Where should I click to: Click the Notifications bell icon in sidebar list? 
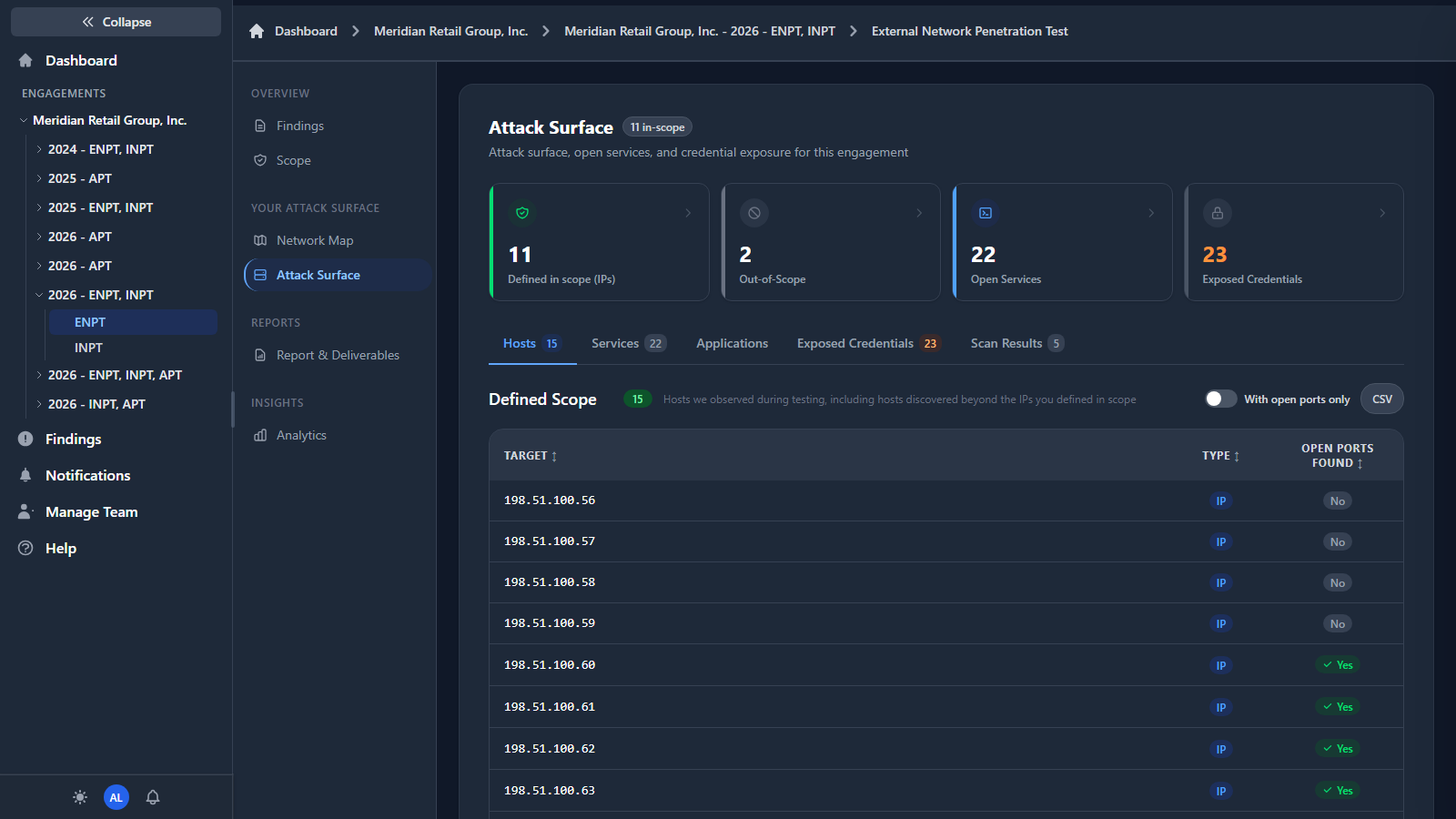pos(25,475)
